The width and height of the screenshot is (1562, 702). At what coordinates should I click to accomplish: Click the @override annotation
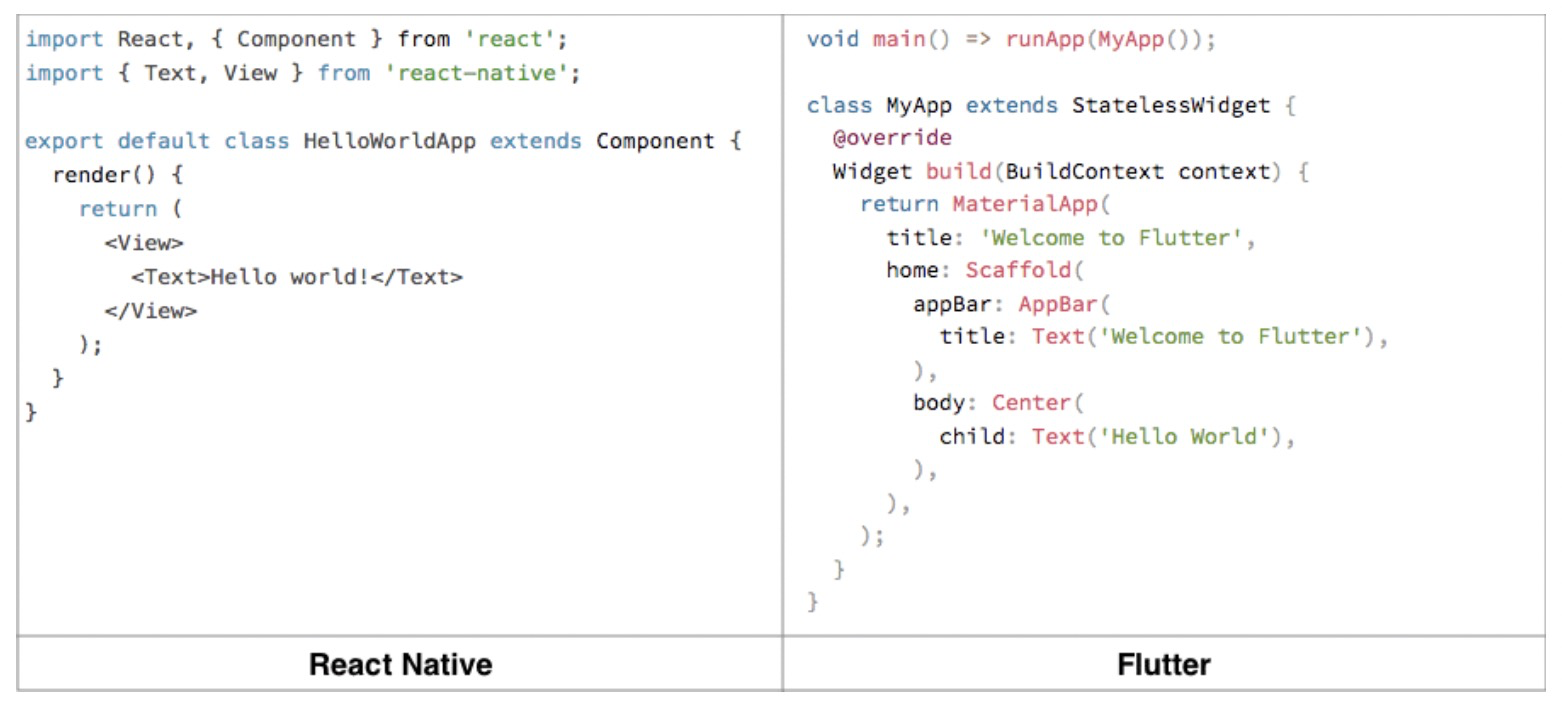[892, 138]
